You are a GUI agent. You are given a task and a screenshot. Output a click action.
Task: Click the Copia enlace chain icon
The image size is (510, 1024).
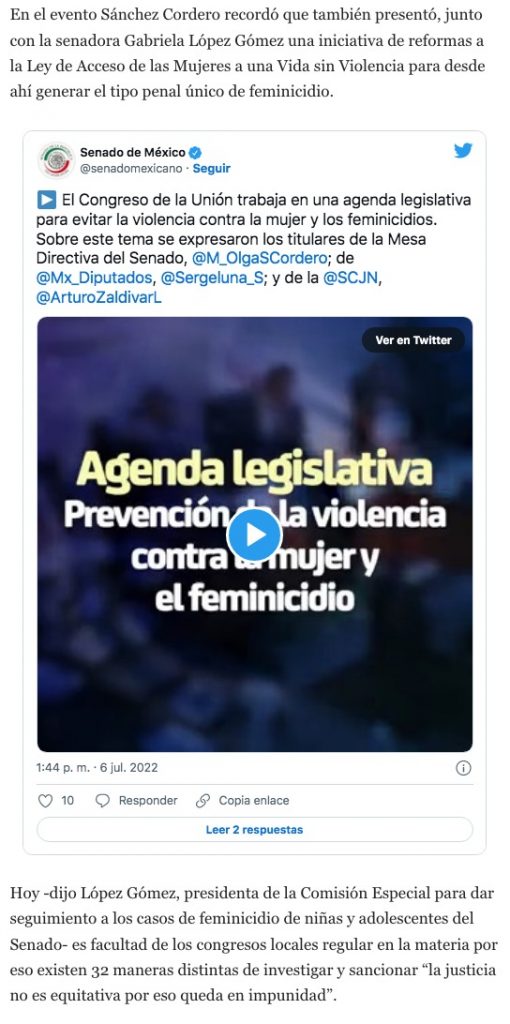pos(203,801)
